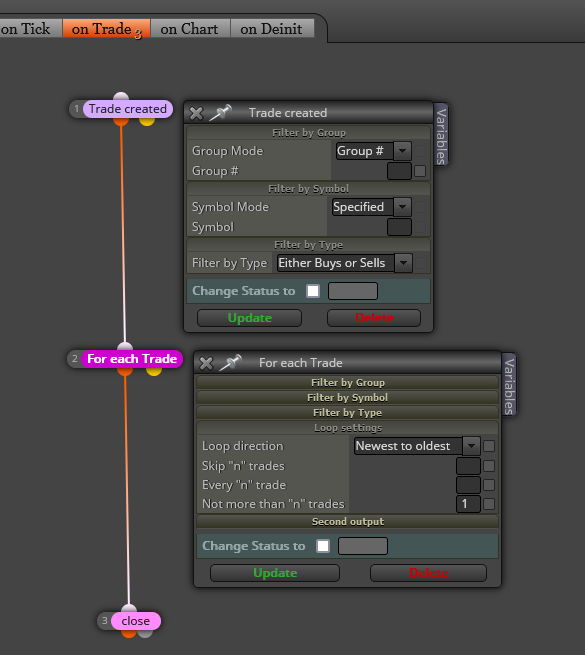585x655 pixels.
Task: Toggle checkbox next to Either Buys or Sells dropdown
Action: click(421, 263)
